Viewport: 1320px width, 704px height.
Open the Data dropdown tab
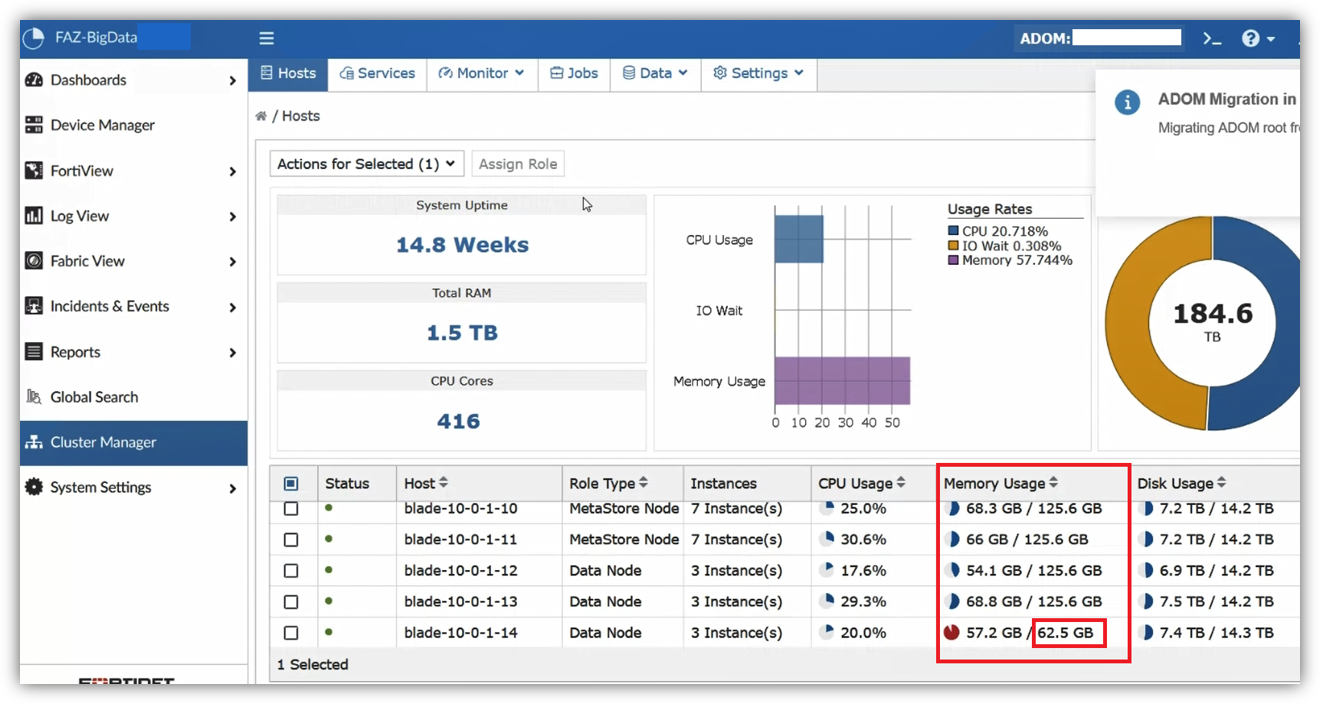click(x=655, y=73)
